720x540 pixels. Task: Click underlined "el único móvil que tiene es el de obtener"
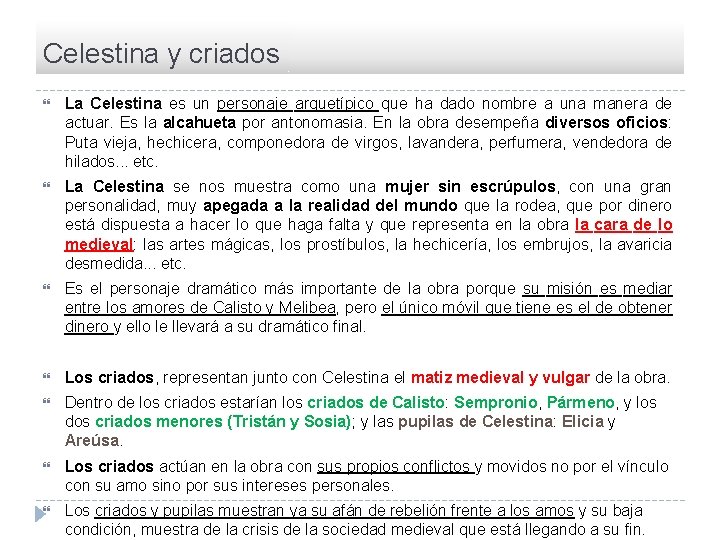[527, 308]
